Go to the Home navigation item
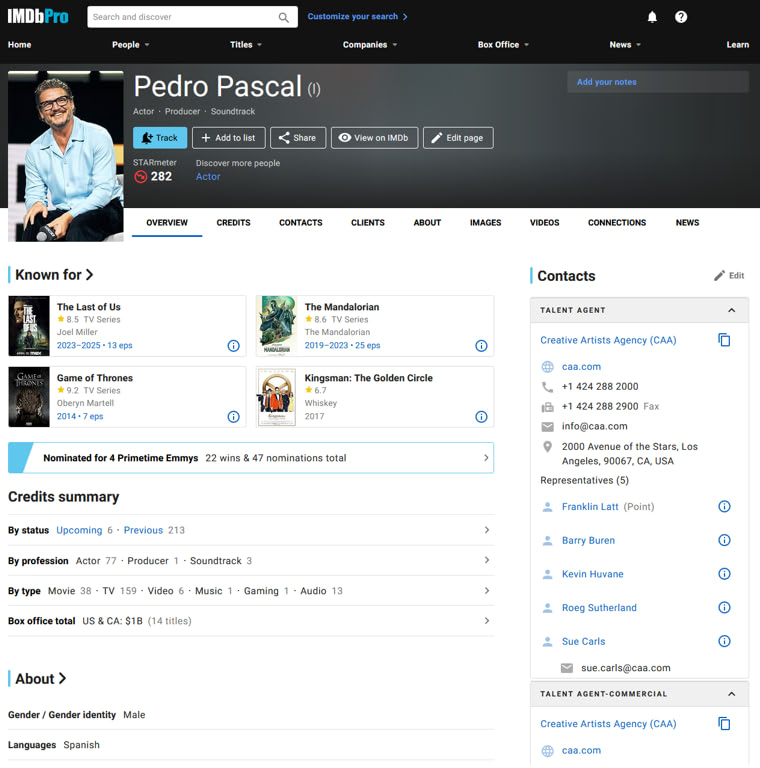 pos(20,45)
